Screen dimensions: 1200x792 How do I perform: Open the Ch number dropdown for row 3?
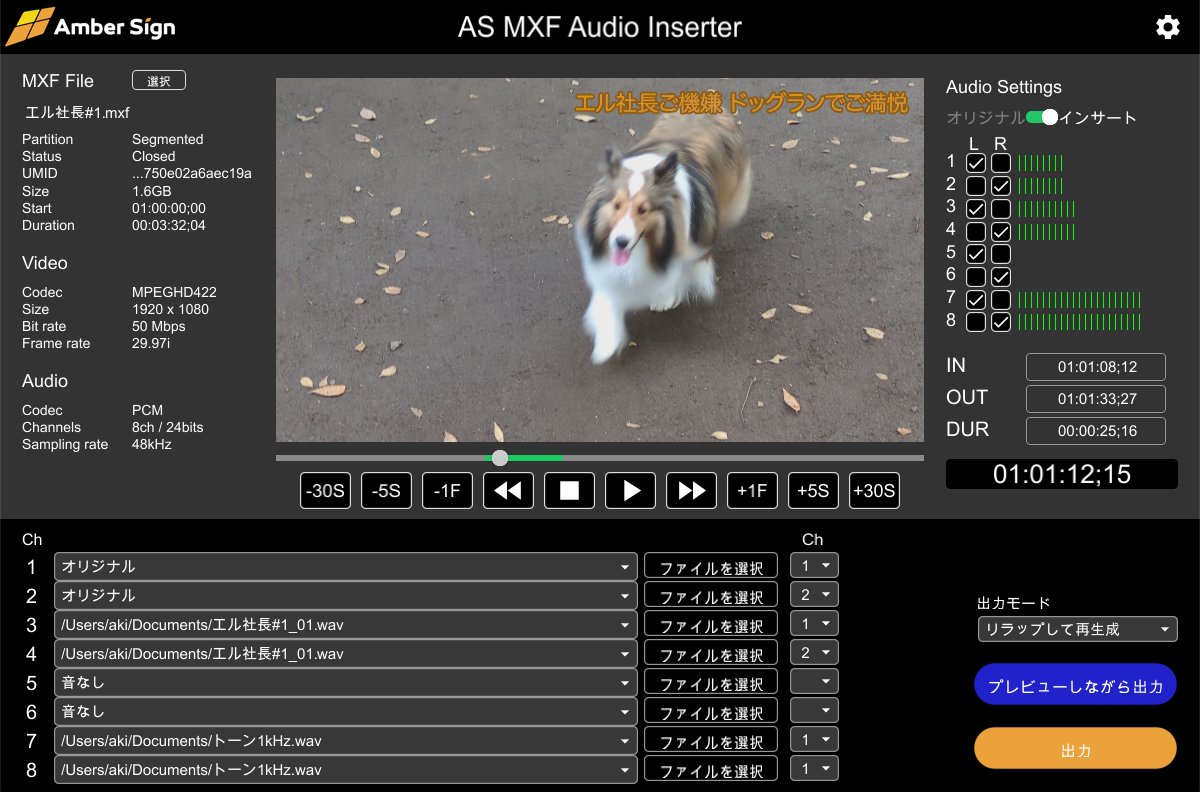(814, 625)
